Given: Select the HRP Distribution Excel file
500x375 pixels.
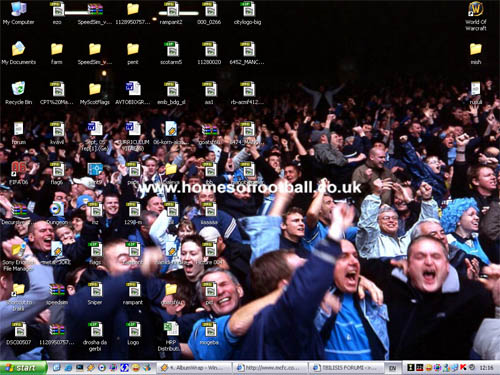Looking at the screenshot, I should (171, 336).
